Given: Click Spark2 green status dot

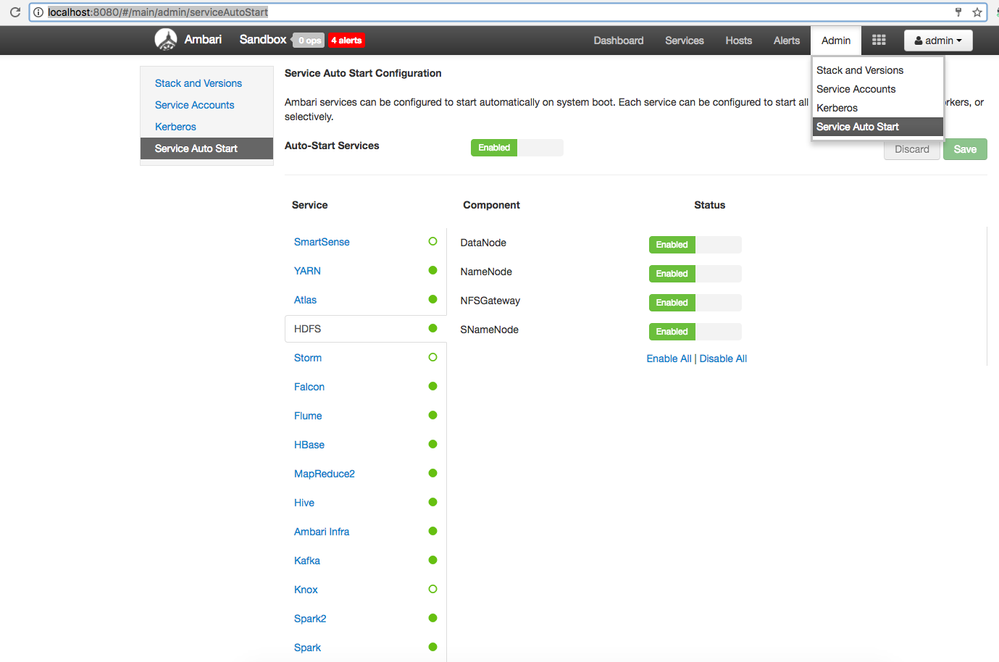Looking at the screenshot, I should click(x=433, y=618).
